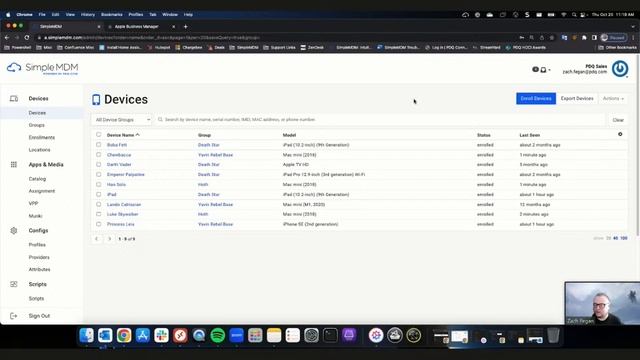Screen dimensions: 640x360
Task: Check the Emperor Palpatine device checkbox
Action: pos(98,174)
